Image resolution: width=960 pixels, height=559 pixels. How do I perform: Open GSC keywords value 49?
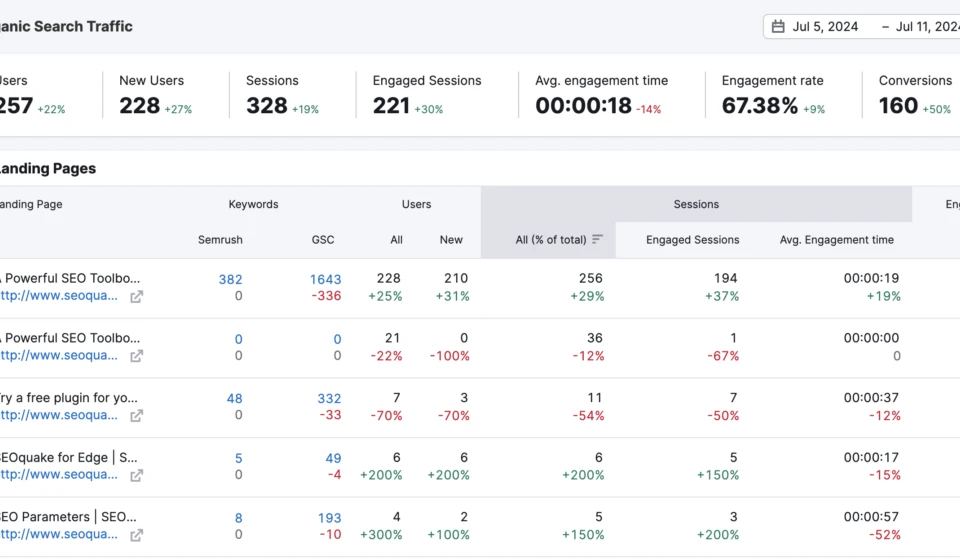pos(333,459)
